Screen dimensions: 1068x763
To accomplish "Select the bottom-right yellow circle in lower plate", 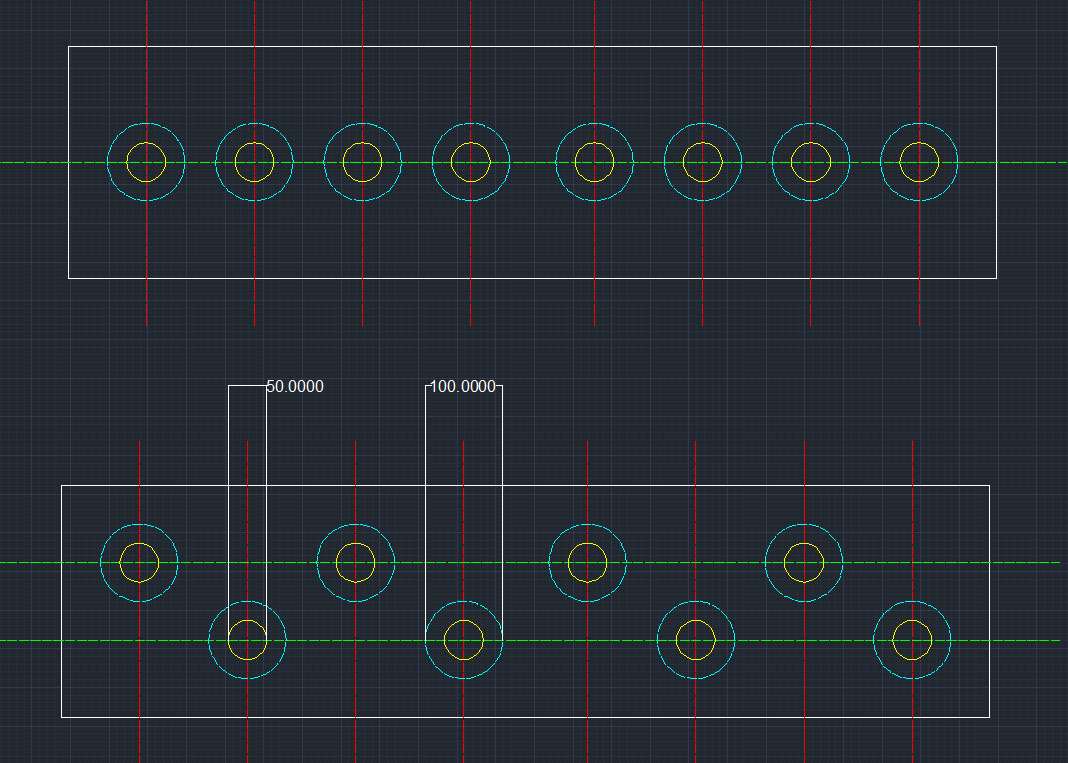I will tap(912, 640).
